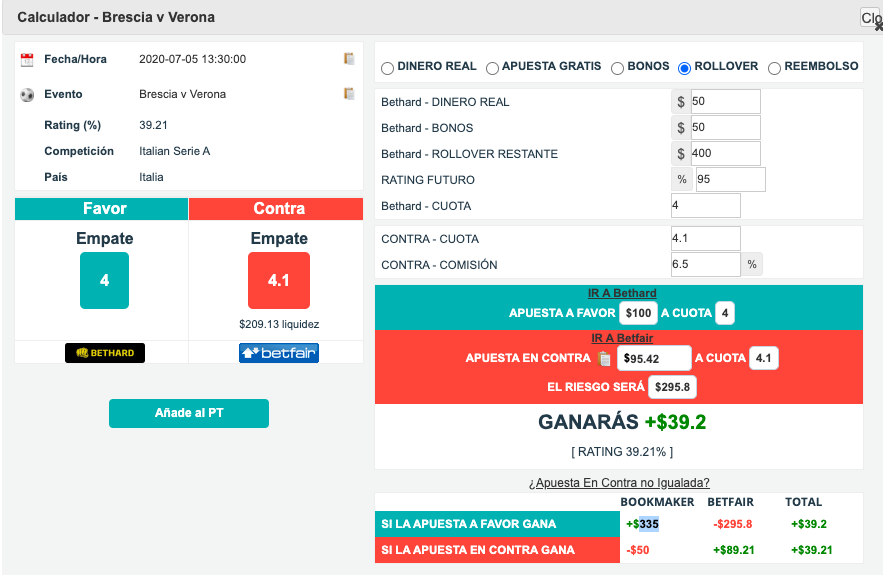
Task: Copy the Evento name with clipboard icon
Action: [349, 93]
